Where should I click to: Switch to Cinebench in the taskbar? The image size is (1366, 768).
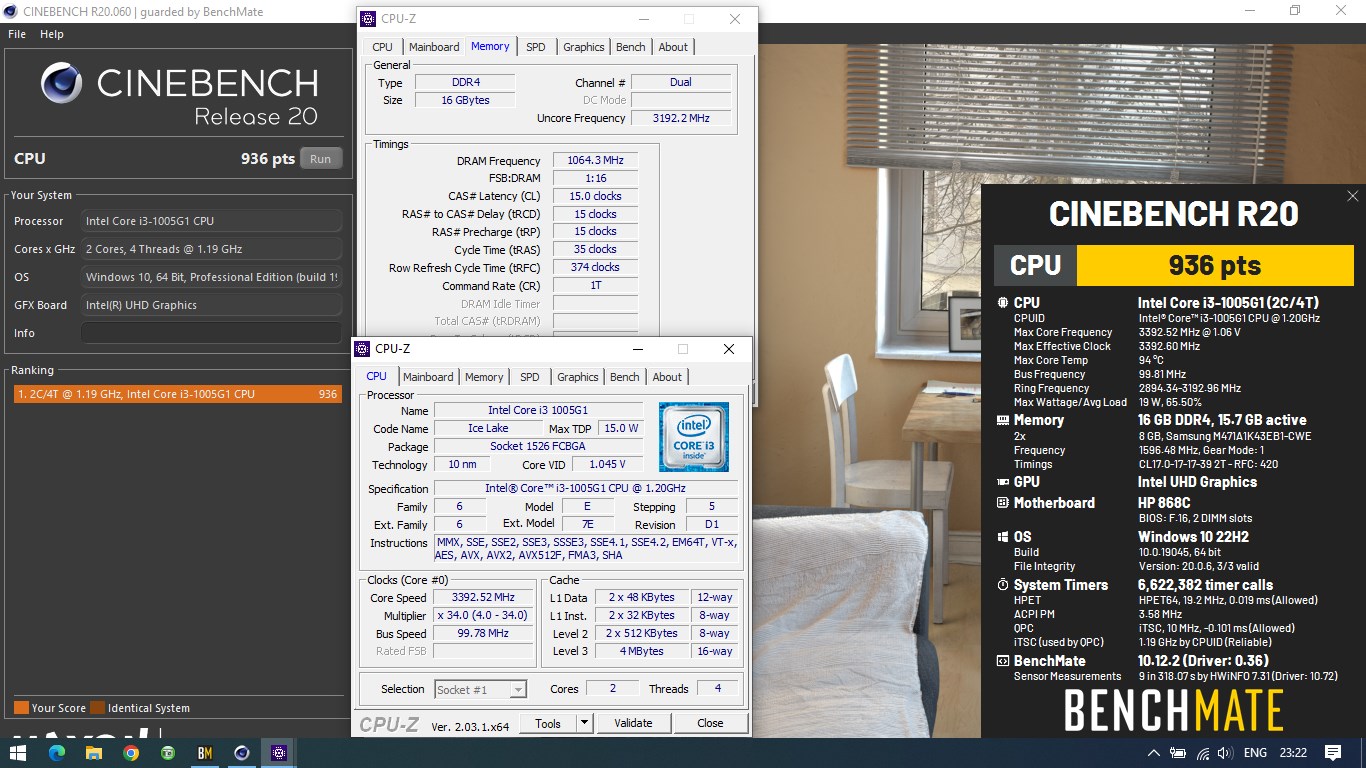click(241, 753)
